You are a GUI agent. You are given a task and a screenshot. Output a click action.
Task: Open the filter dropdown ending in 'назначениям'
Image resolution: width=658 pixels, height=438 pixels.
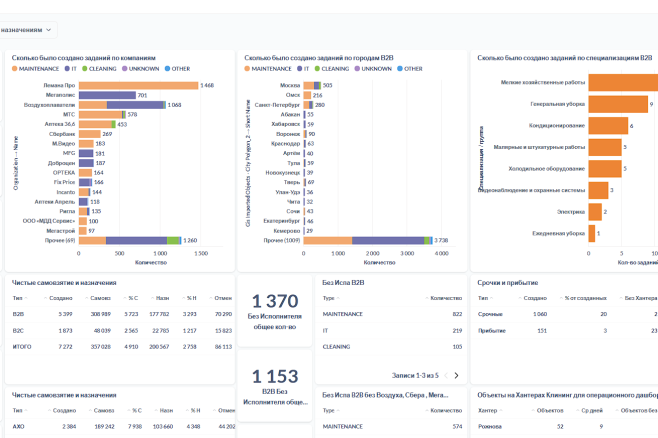(x=26, y=30)
